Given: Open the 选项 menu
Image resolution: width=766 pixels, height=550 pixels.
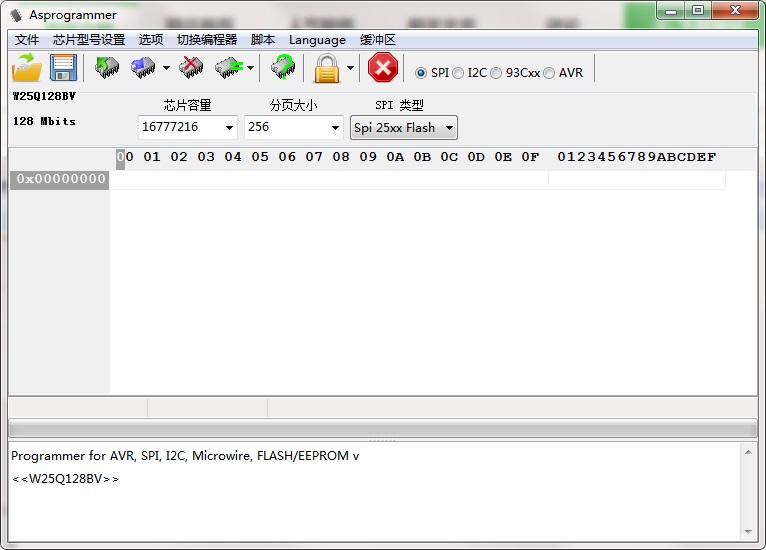Looking at the screenshot, I should pyautogui.click(x=151, y=40).
